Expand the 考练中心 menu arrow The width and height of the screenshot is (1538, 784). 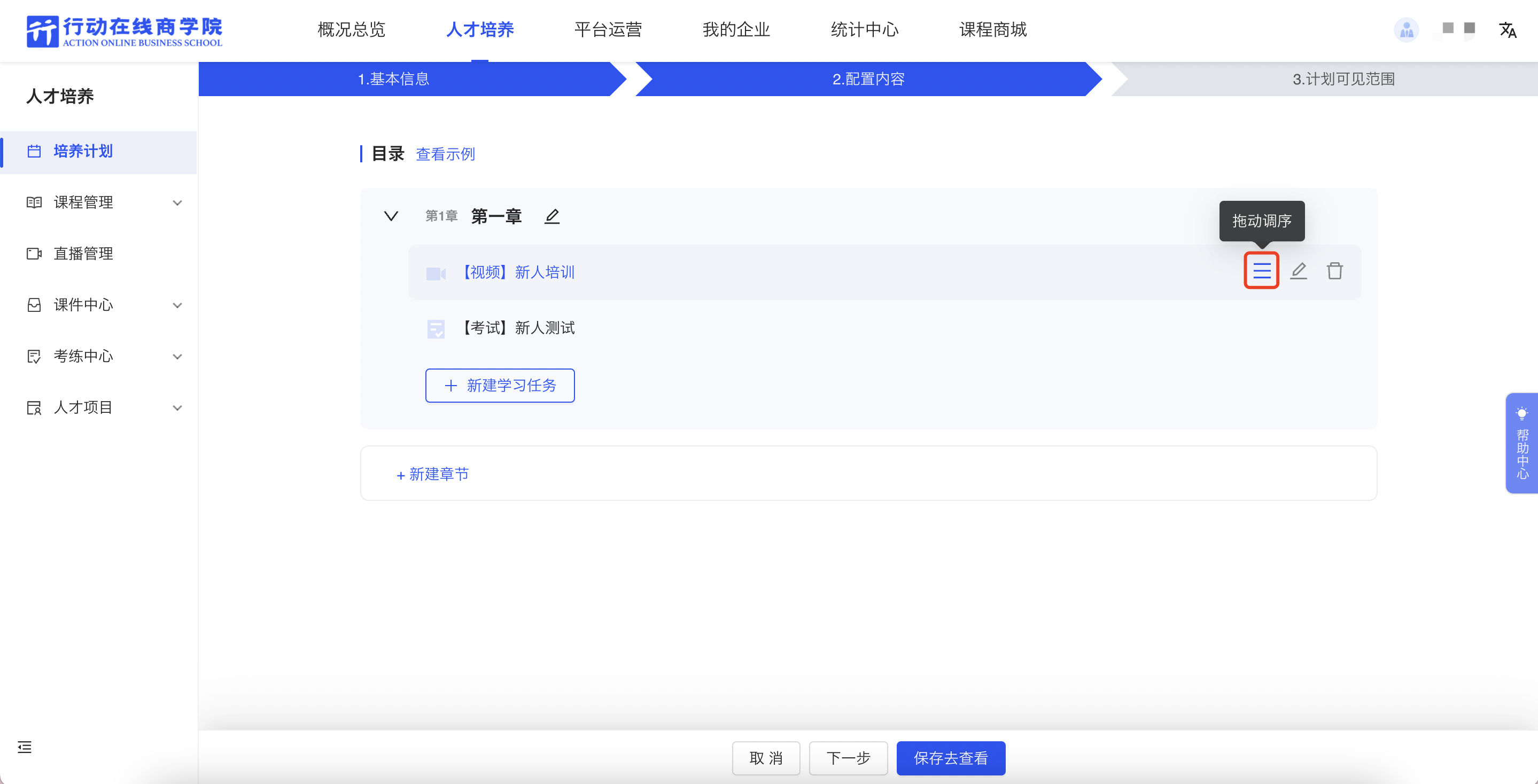click(x=177, y=357)
